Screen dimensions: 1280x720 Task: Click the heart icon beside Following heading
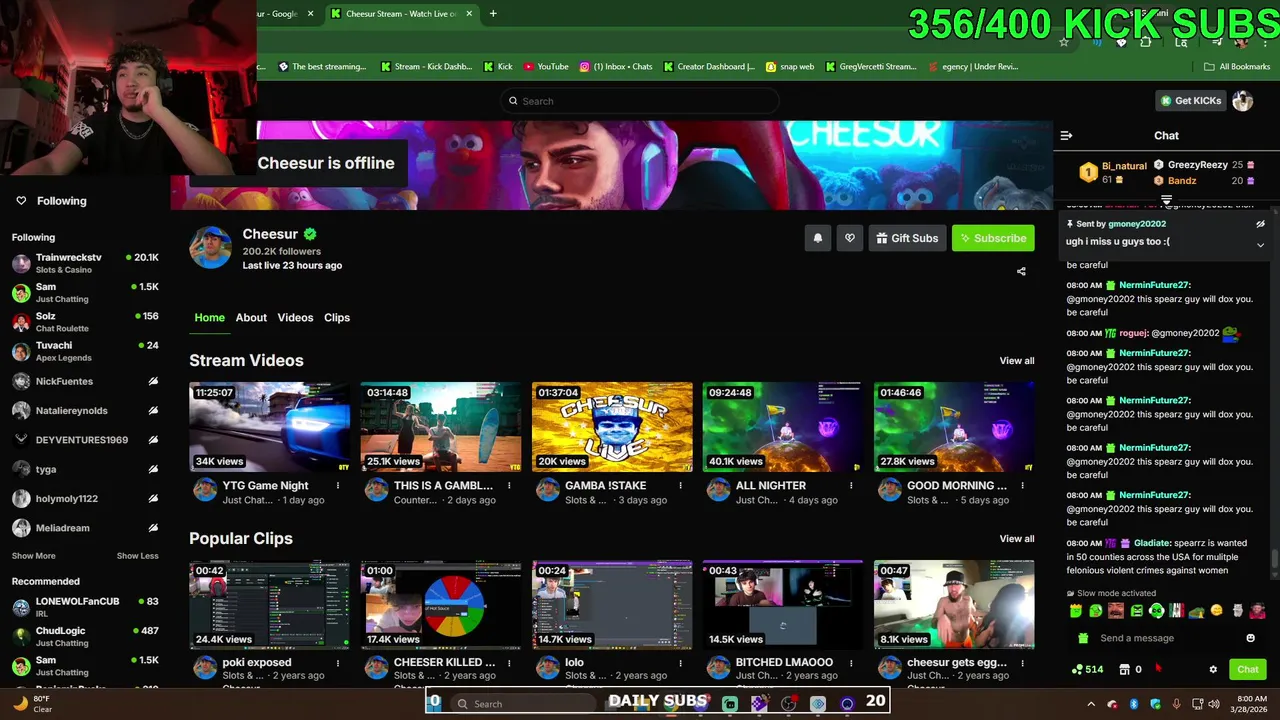click(21, 201)
